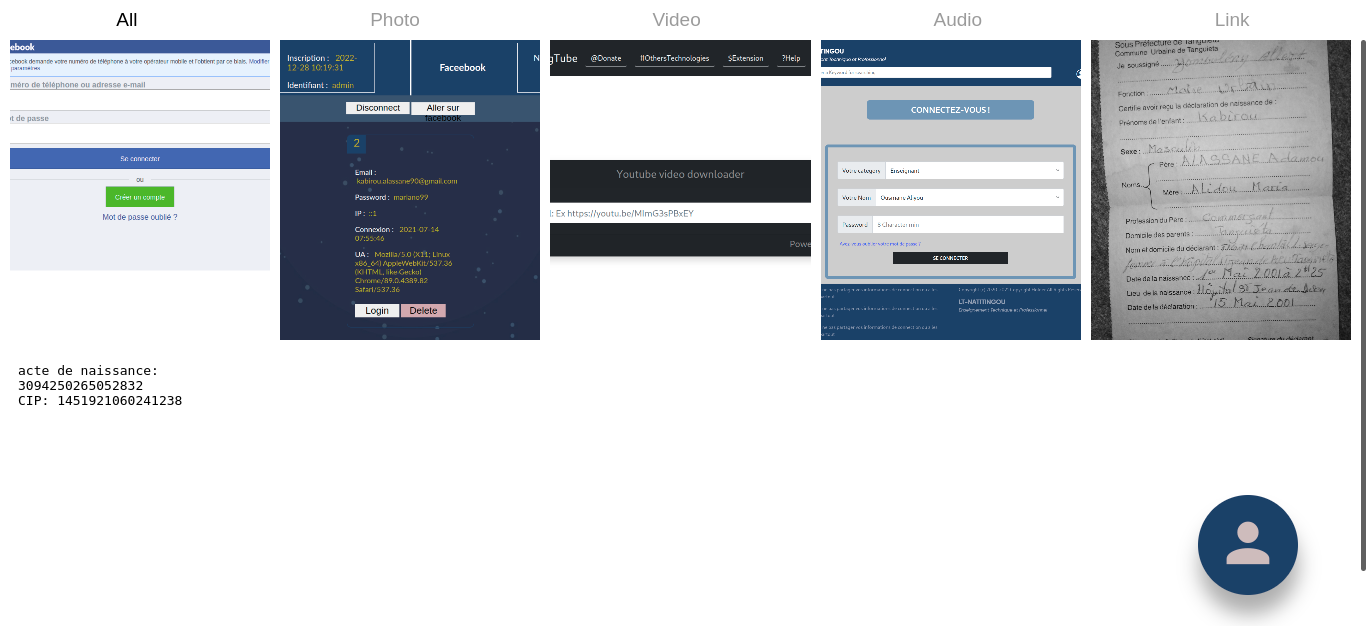Click the 'acte de naissance:' text

[88, 371]
